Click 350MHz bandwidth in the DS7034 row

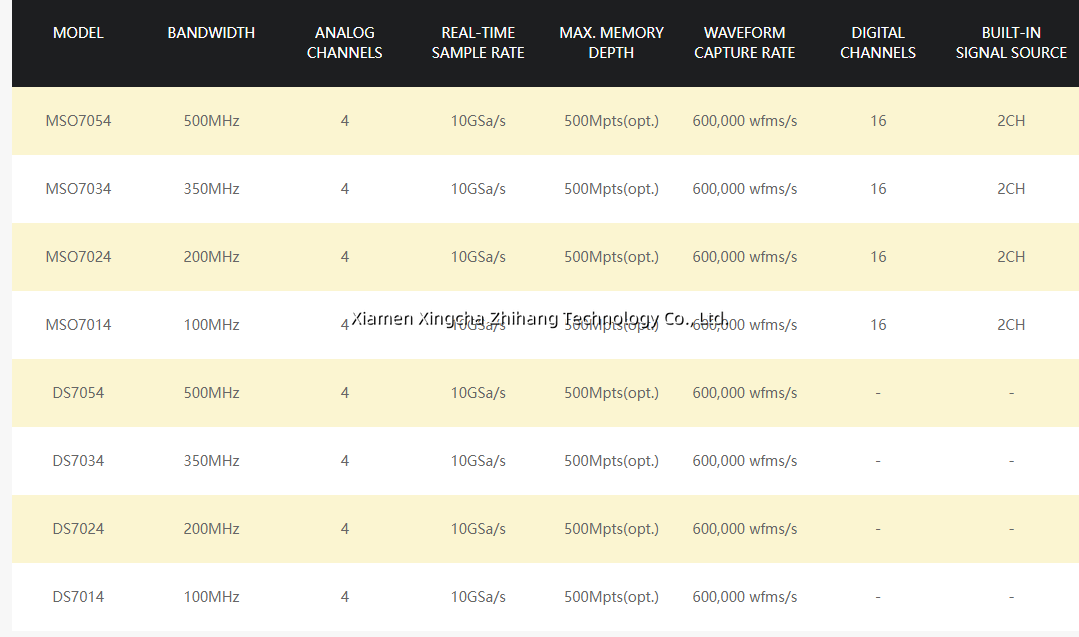[211, 461]
